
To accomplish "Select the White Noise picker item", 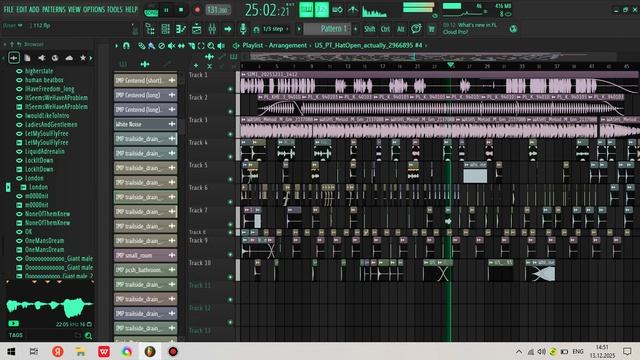I will (x=145, y=124).
